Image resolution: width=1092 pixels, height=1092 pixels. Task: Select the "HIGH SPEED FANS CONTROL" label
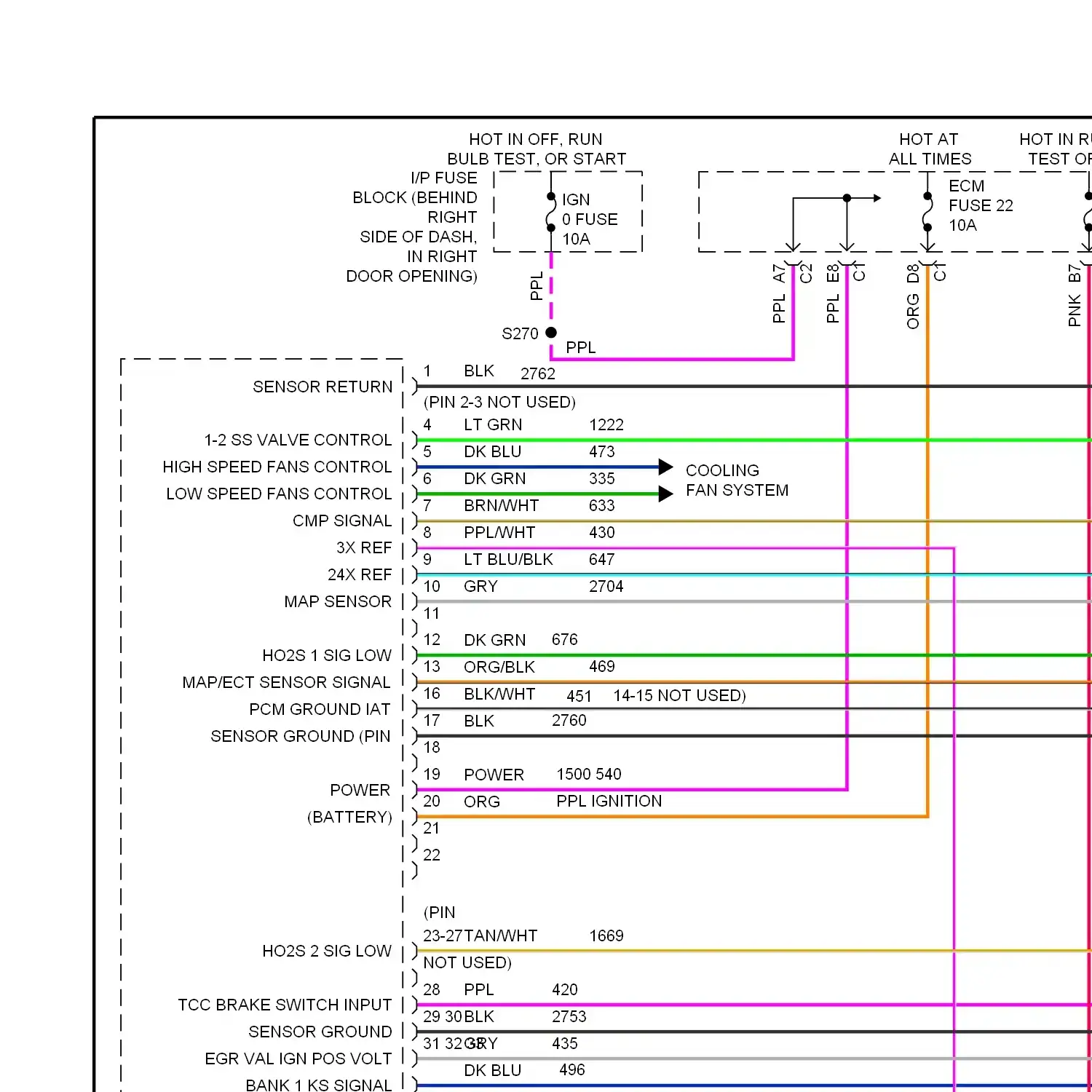(277, 467)
